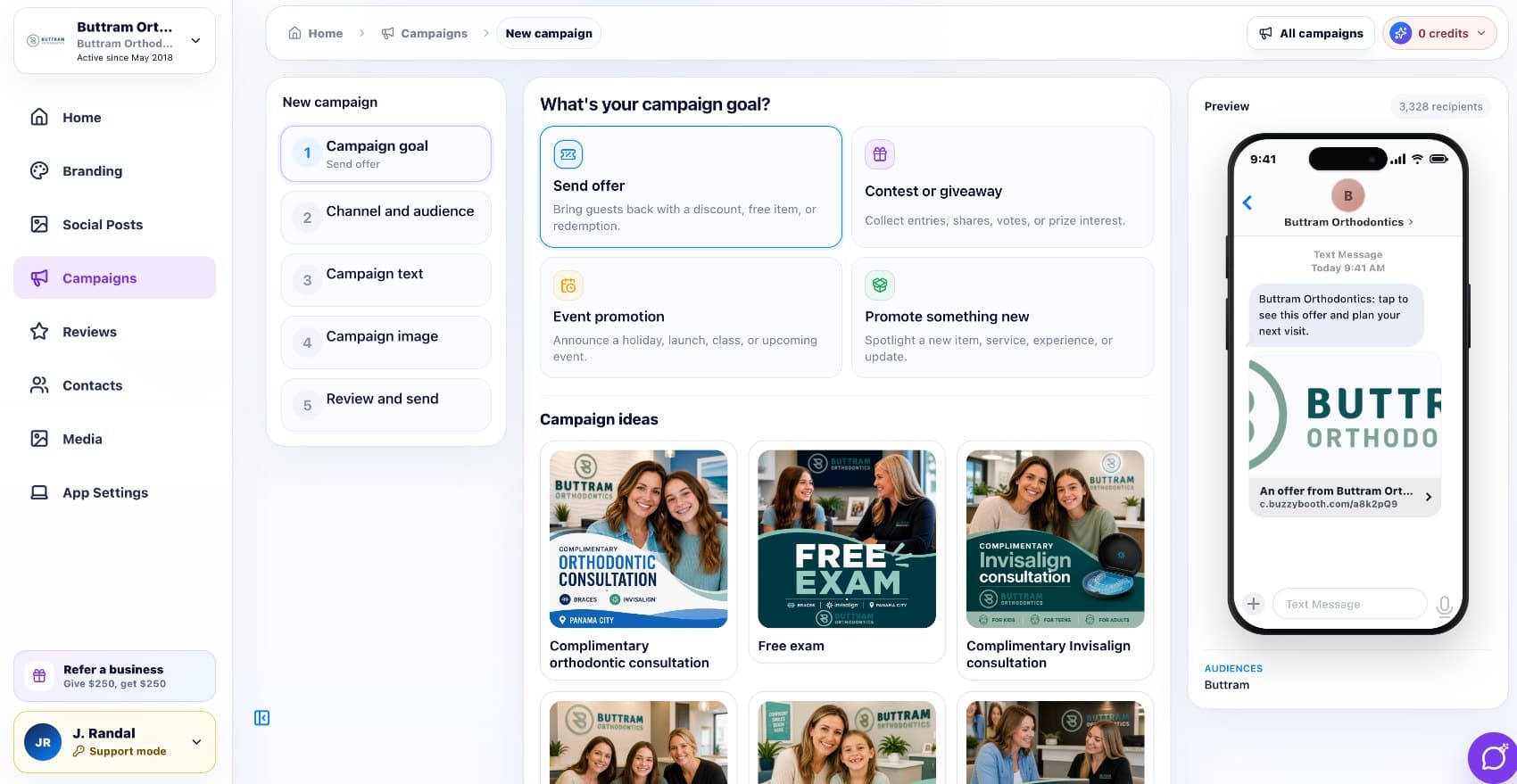Click the Campaigns breadcrumb link
Screen dimensions: 1517x784
pyautogui.click(x=424, y=33)
